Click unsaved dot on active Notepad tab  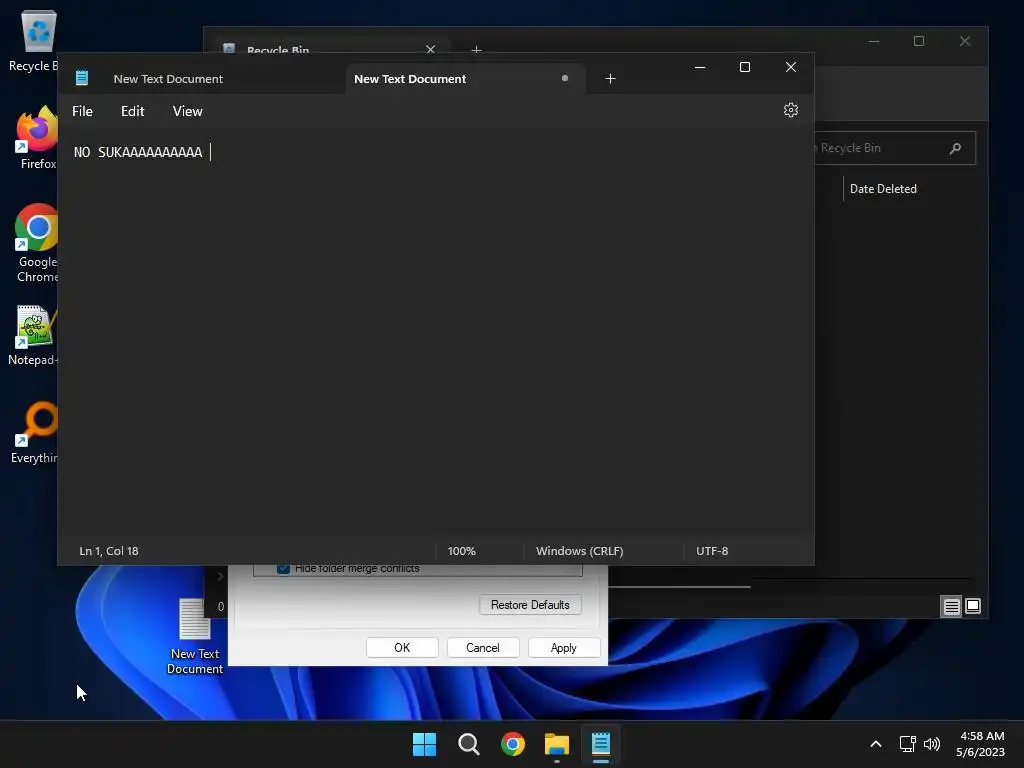point(565,78)
